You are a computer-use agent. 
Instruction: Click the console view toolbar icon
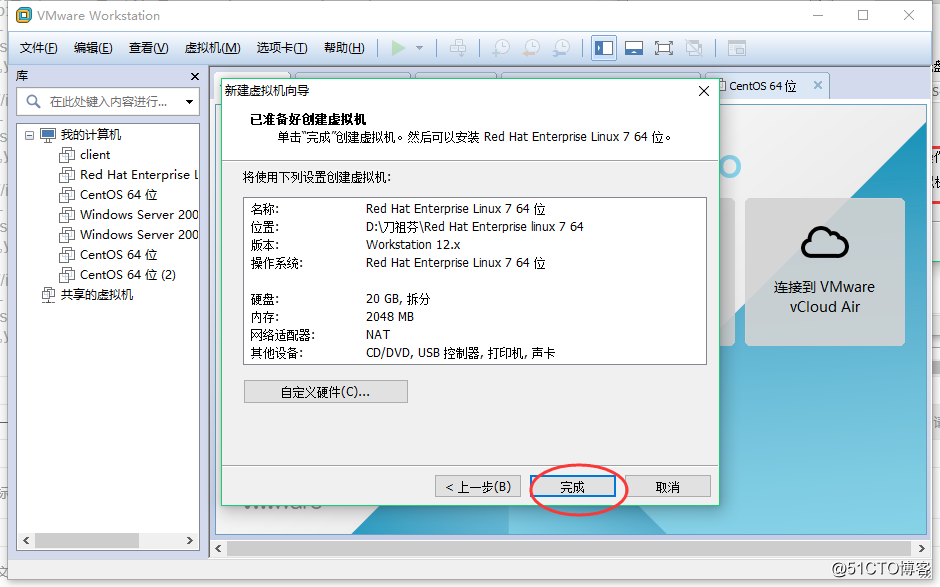736,48
